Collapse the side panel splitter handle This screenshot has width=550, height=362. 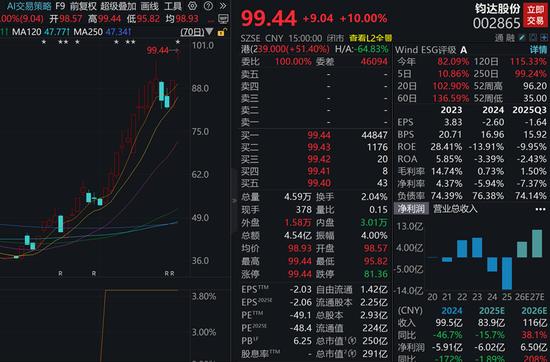coord(234,201)
